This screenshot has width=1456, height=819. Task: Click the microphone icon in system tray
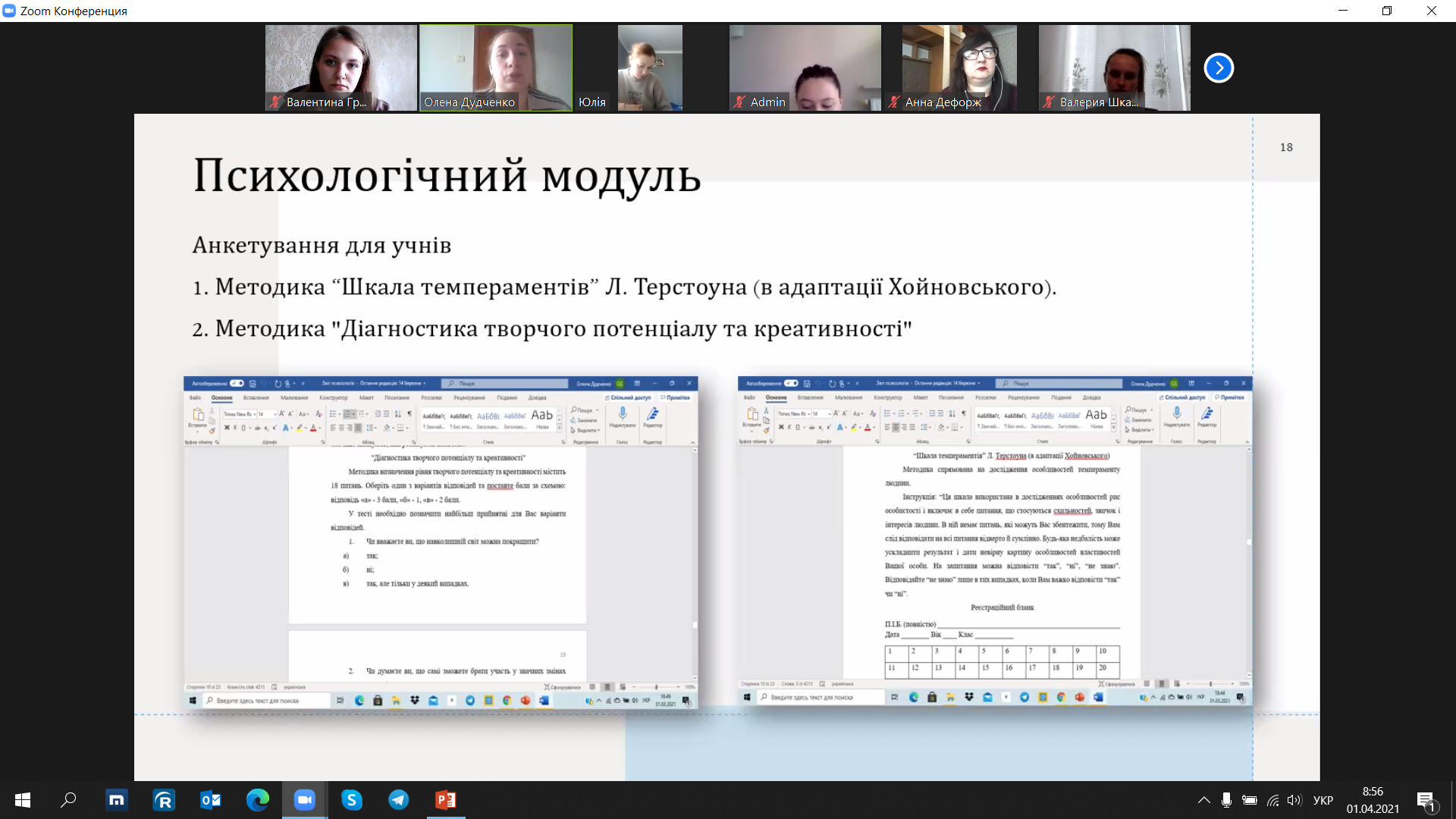(x=1226, y=800)
